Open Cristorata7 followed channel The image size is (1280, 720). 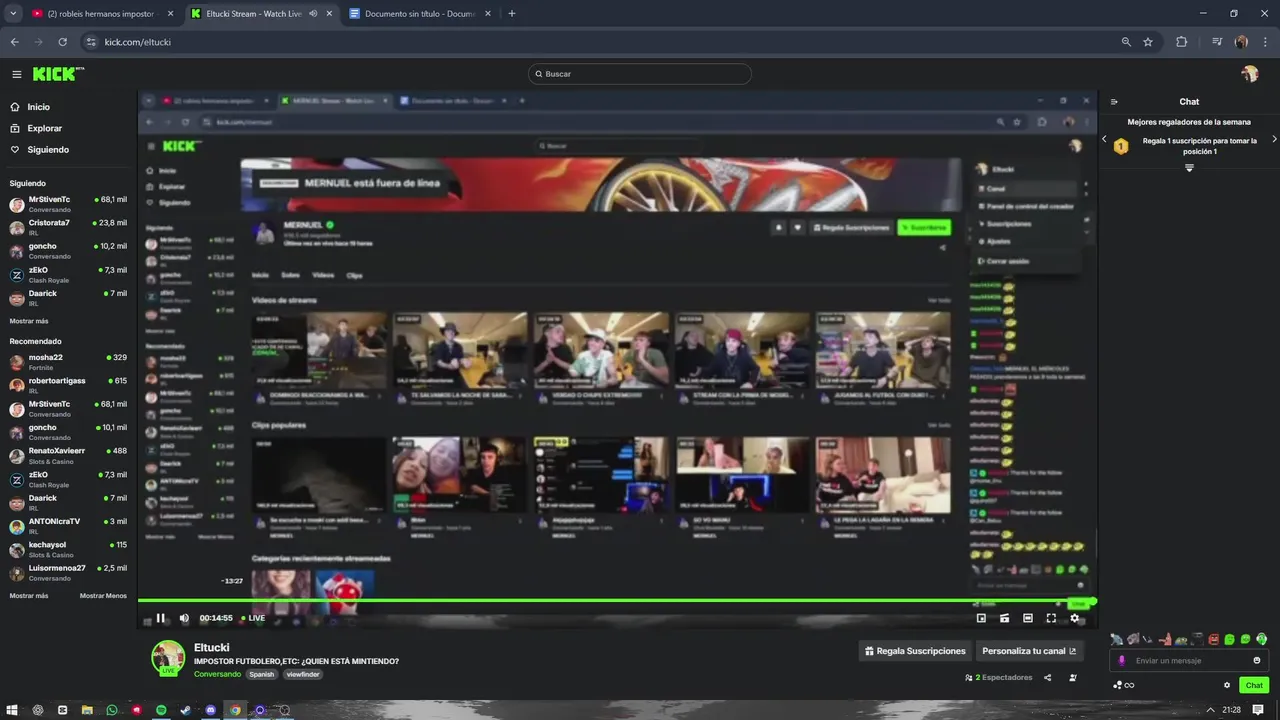[68, 228]
